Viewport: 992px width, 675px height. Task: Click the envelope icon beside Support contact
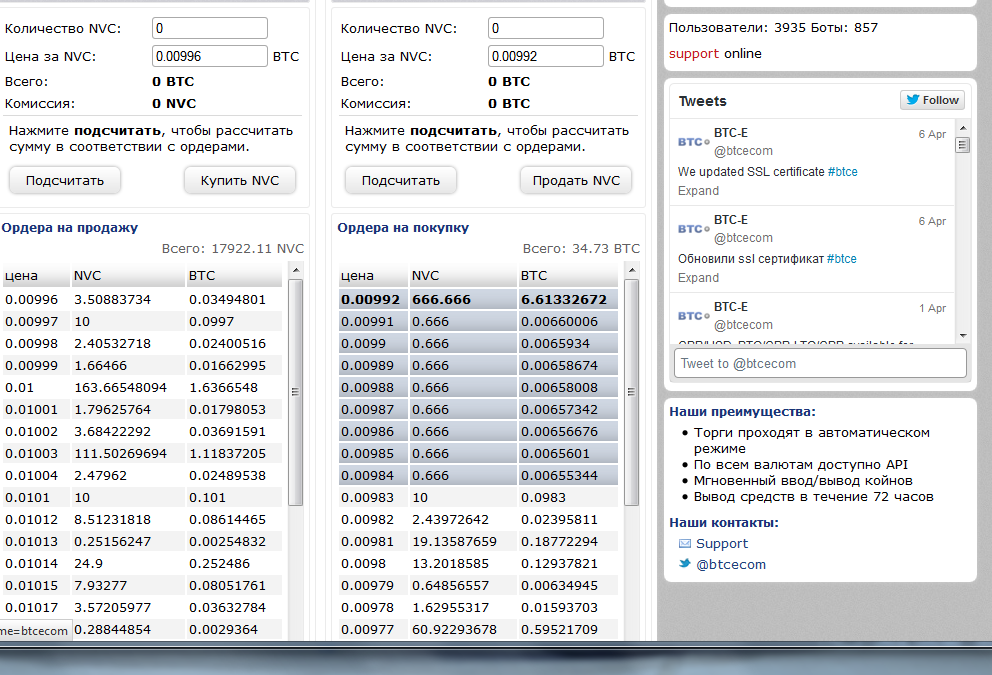point(685,544)
